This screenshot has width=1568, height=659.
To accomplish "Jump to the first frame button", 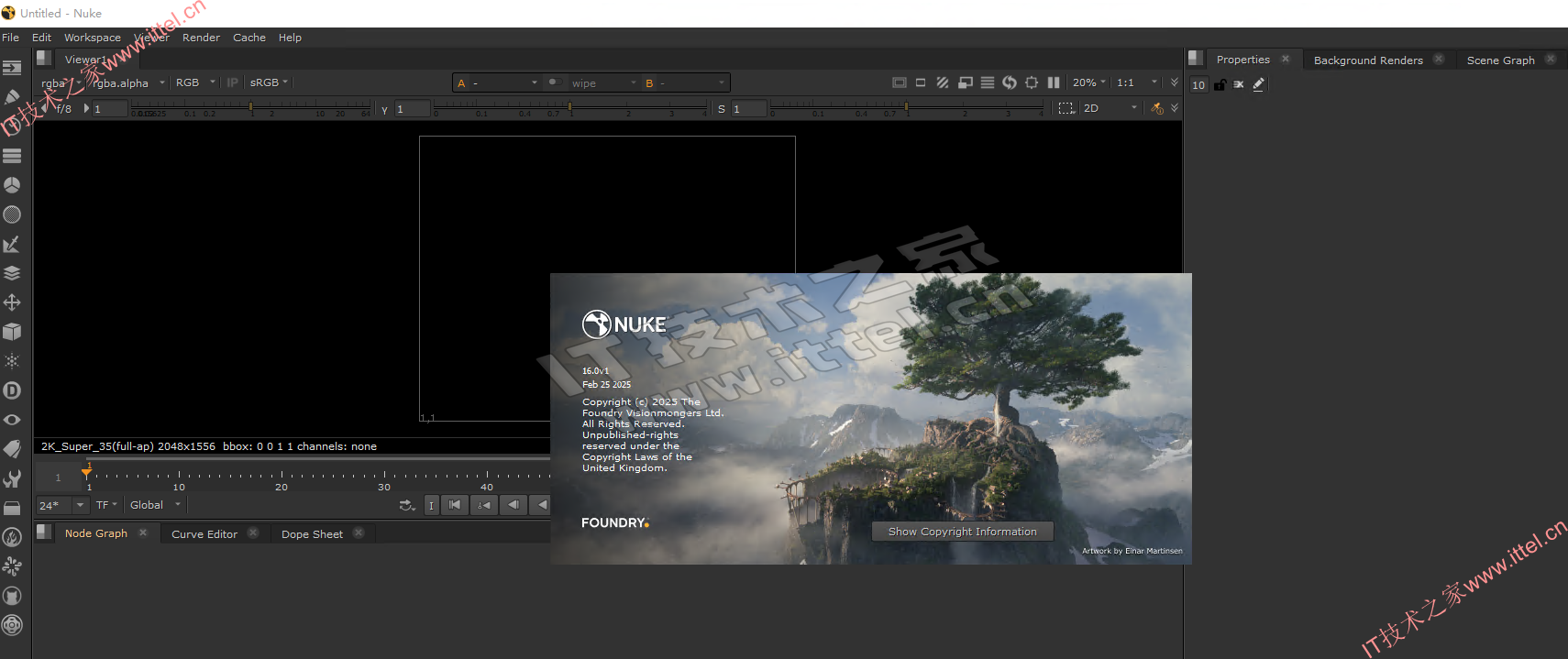I will pos(455,505).
